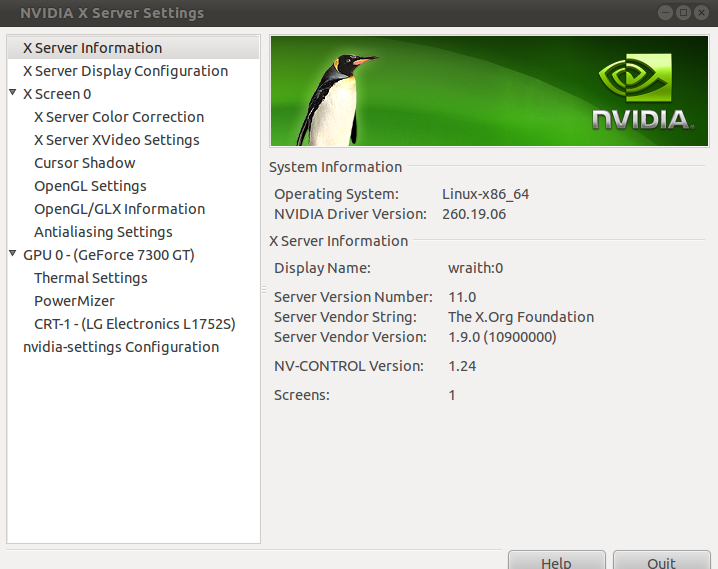
Task: Close the NVIDIA X Server Settings window
Action: click(701, 13)
